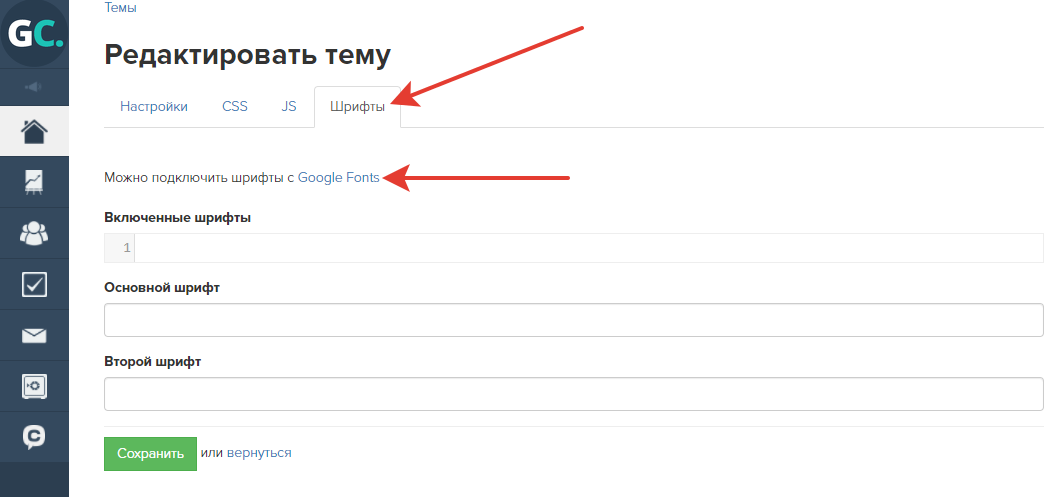
Task: Click the green Сохранить button
Action: pyautogui.click(x=151, y=454)
